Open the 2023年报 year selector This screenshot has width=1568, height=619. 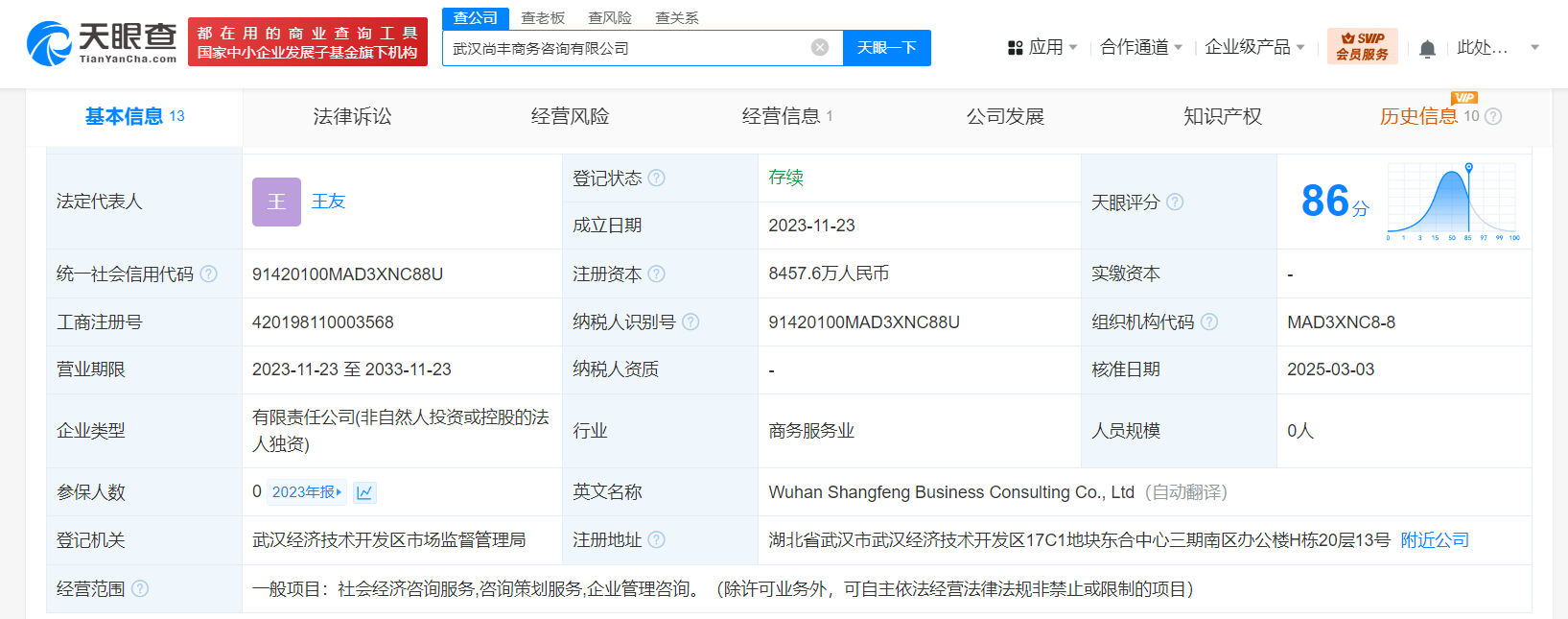306,492
